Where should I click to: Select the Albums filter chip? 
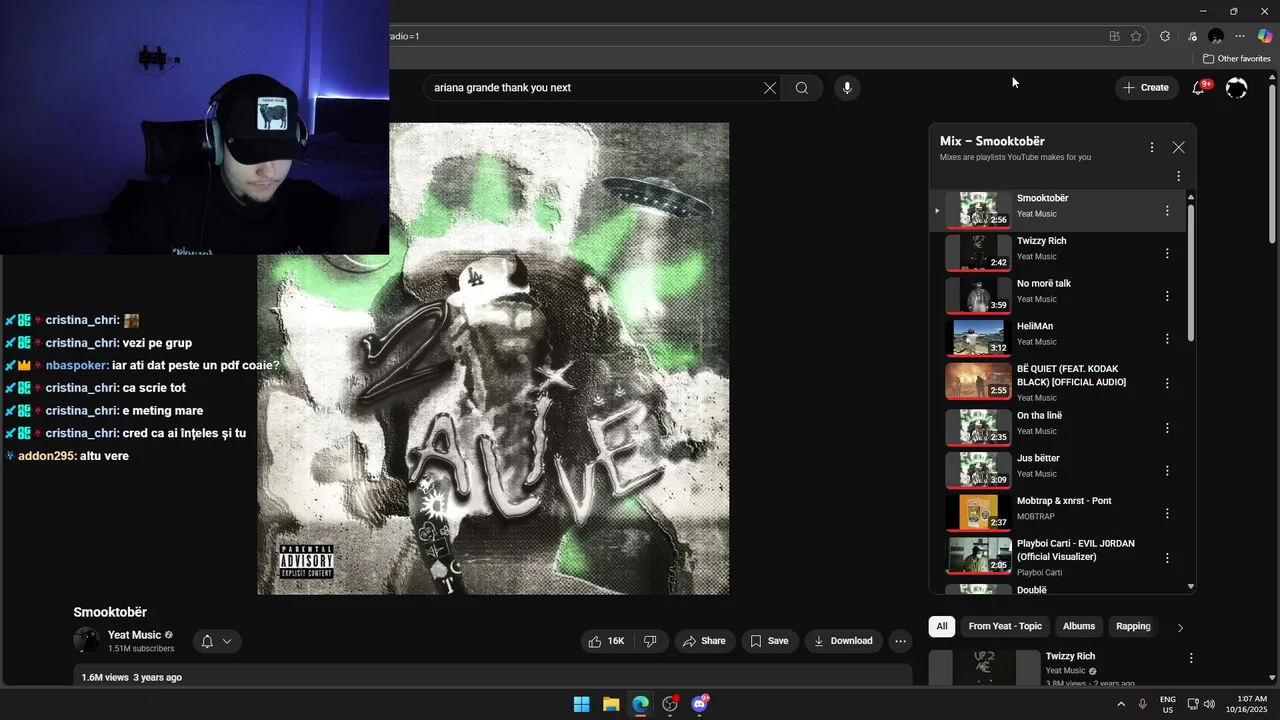tap(1079, 626)
